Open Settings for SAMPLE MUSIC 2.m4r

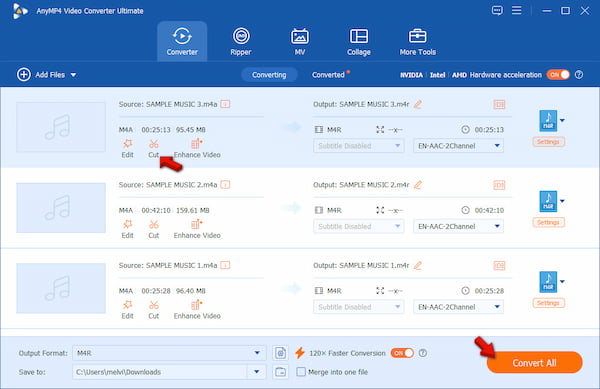548,223
